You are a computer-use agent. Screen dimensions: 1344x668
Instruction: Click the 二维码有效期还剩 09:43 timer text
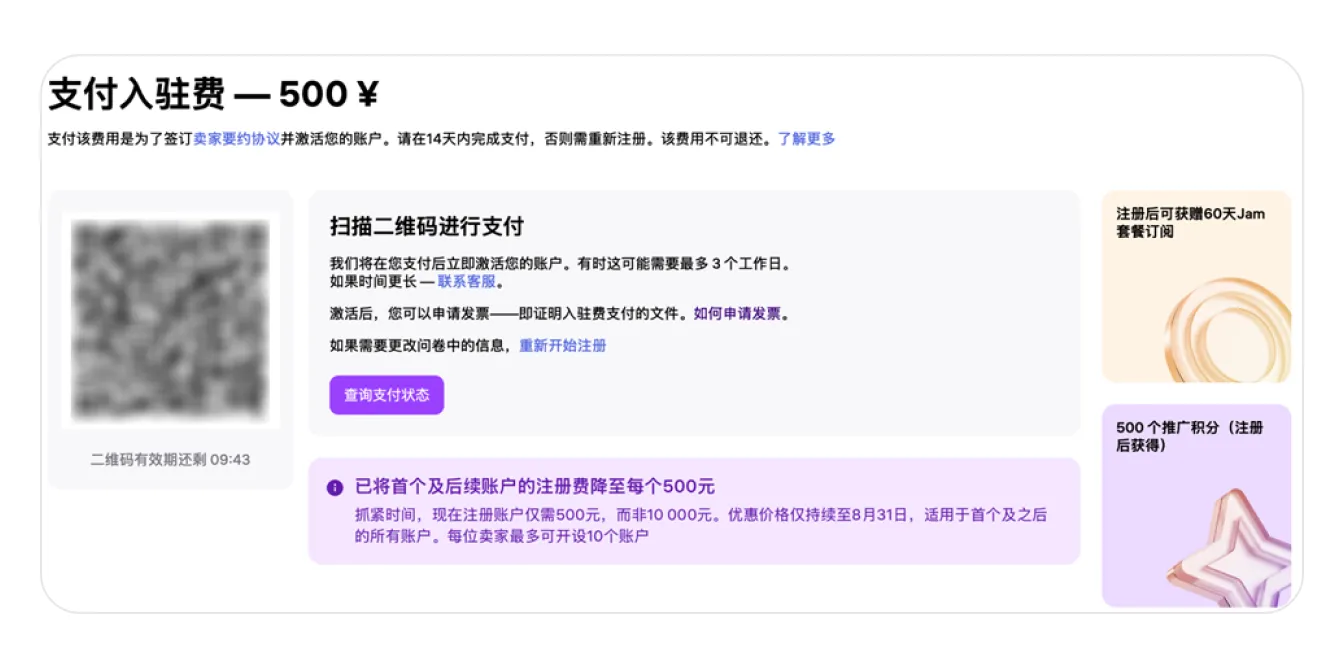point(170,460)
